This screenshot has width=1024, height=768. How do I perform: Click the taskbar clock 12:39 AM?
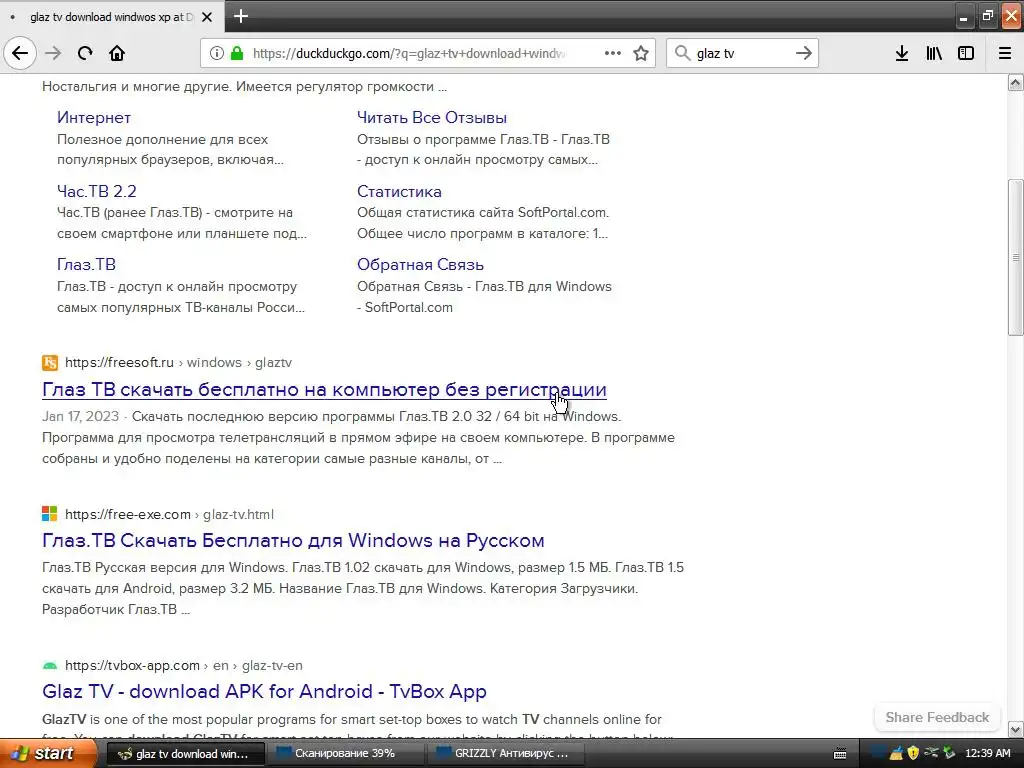[987, 753]
